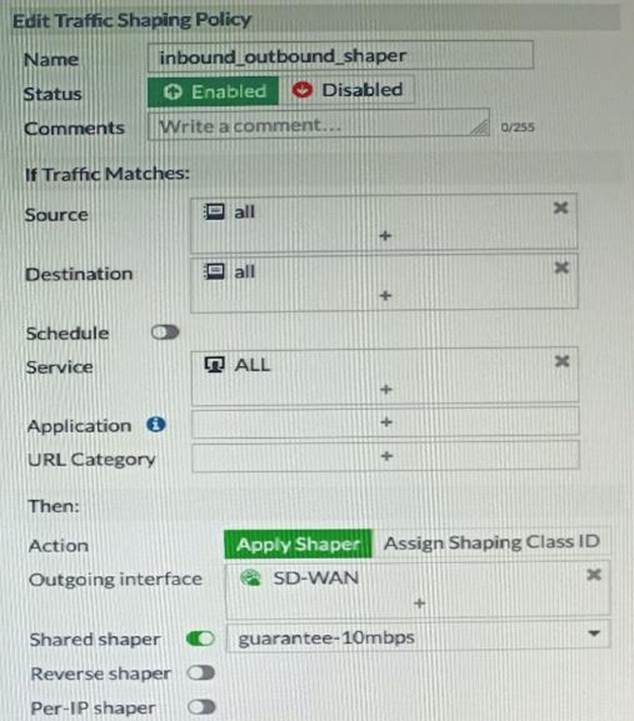Select the Apply Shaper action
The width and height of the screenshot is (634, 721).
[x=298, y=544]
